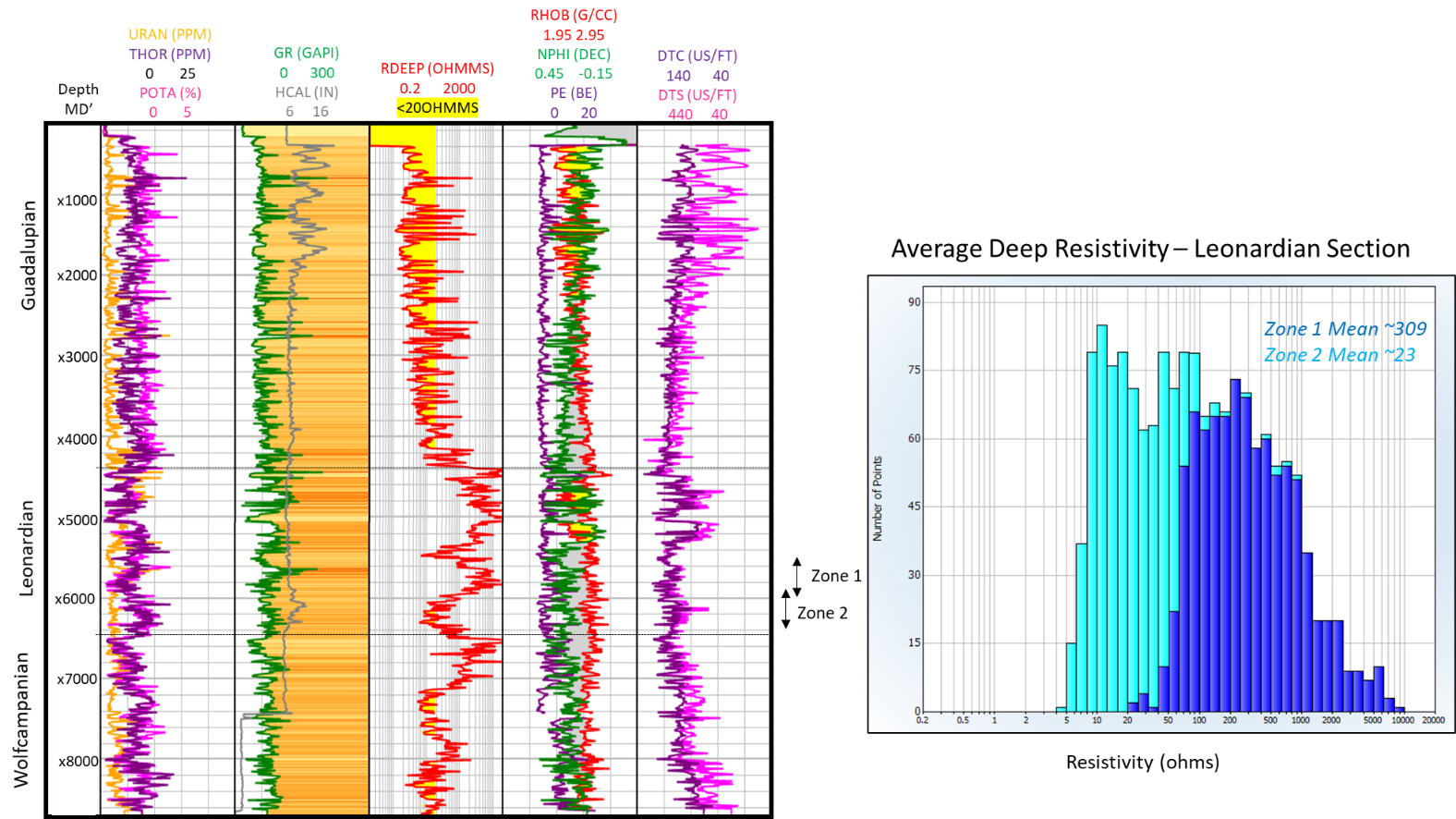
Task: Select the Wolfcampanian formation label
Action: 21,720
